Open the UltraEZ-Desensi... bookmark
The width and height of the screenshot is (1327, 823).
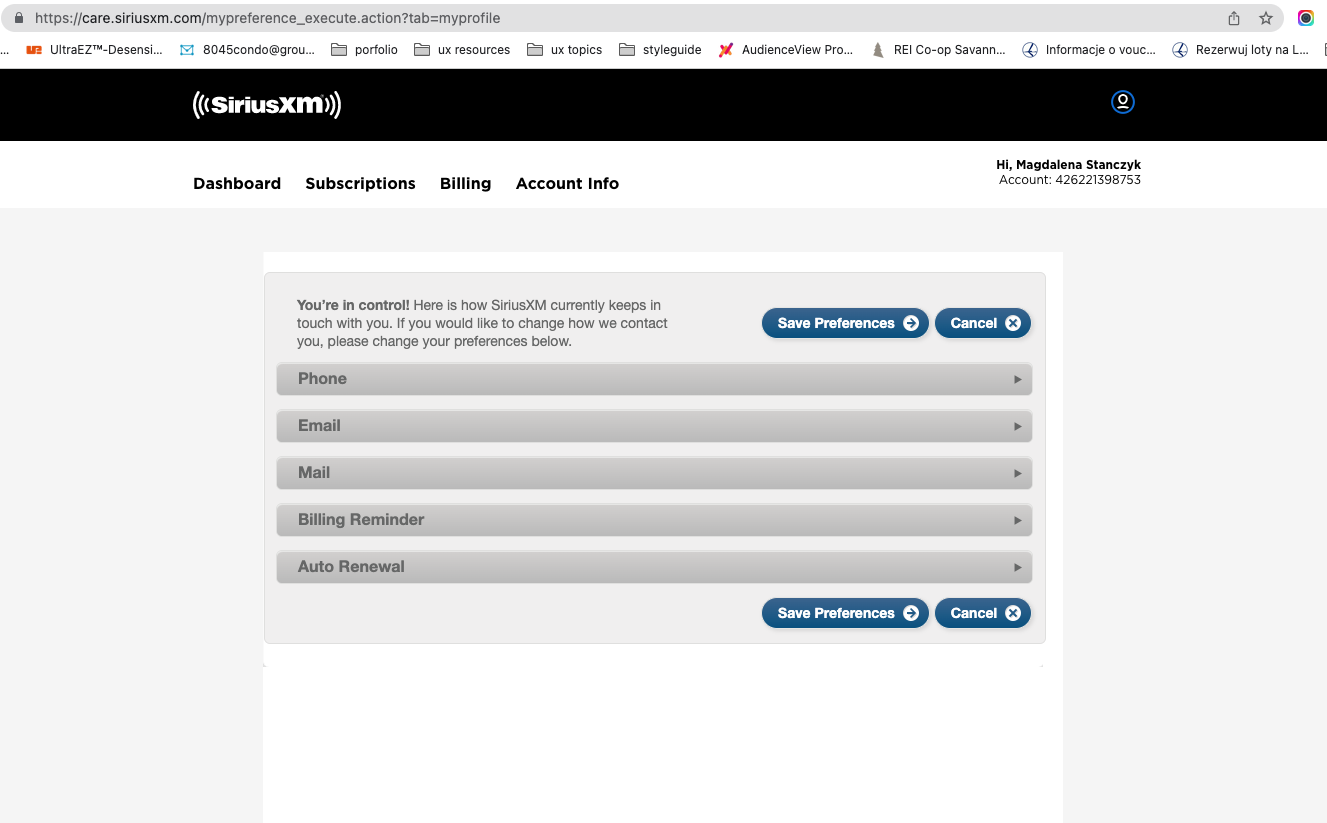click(94, 49)
